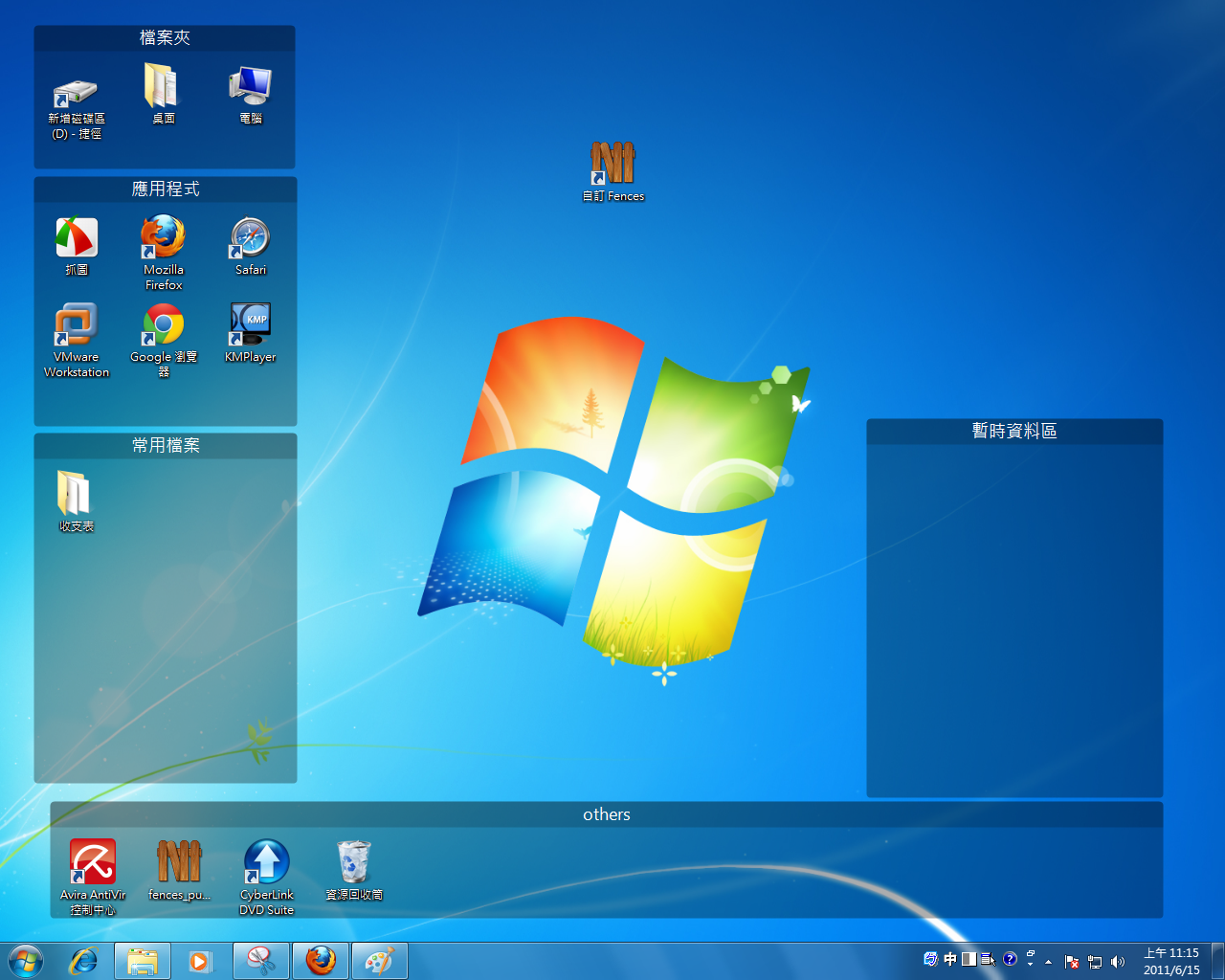This screenshot has height=980, width=1225.
Task: Open Windows Explorer from taskbar
Action: [143, 961]
